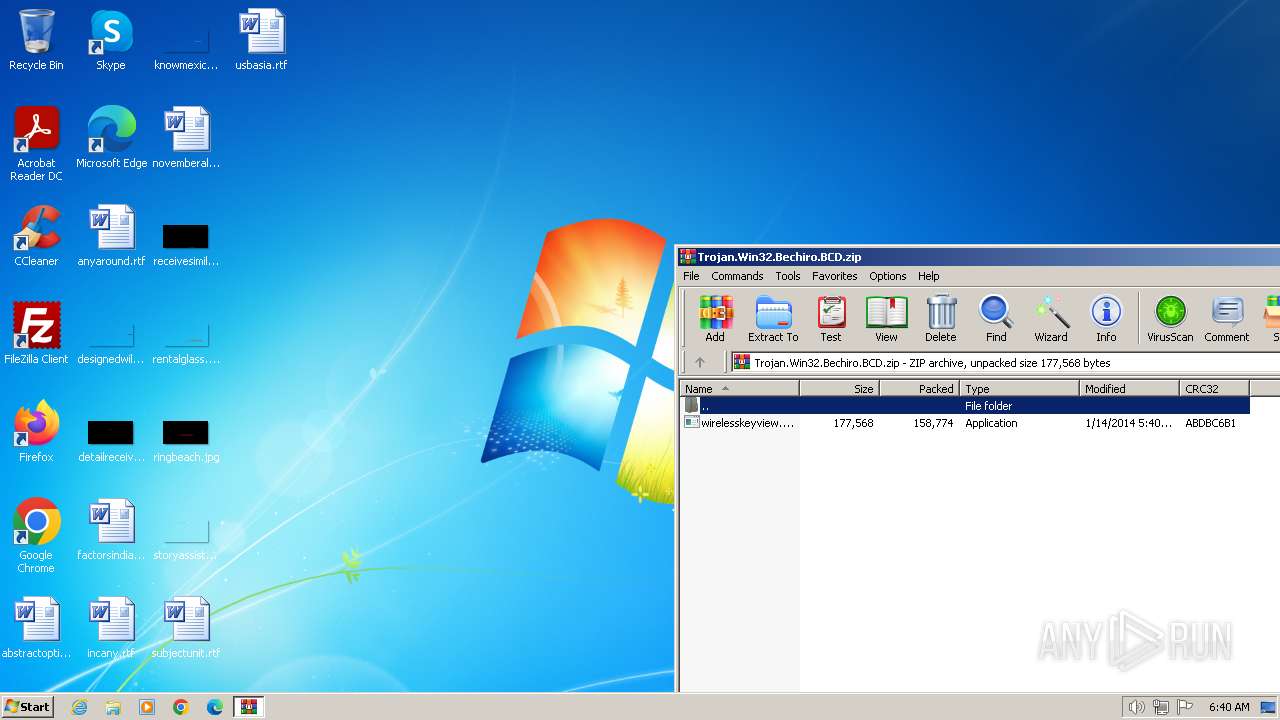
Task: Sort by the Name column header
Action: (x=740, y=389)
